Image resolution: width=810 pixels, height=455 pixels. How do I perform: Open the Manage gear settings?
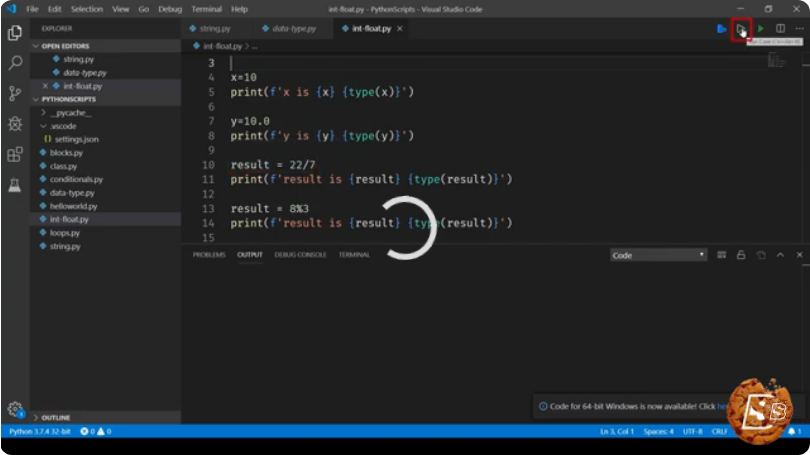coord(15,410)
